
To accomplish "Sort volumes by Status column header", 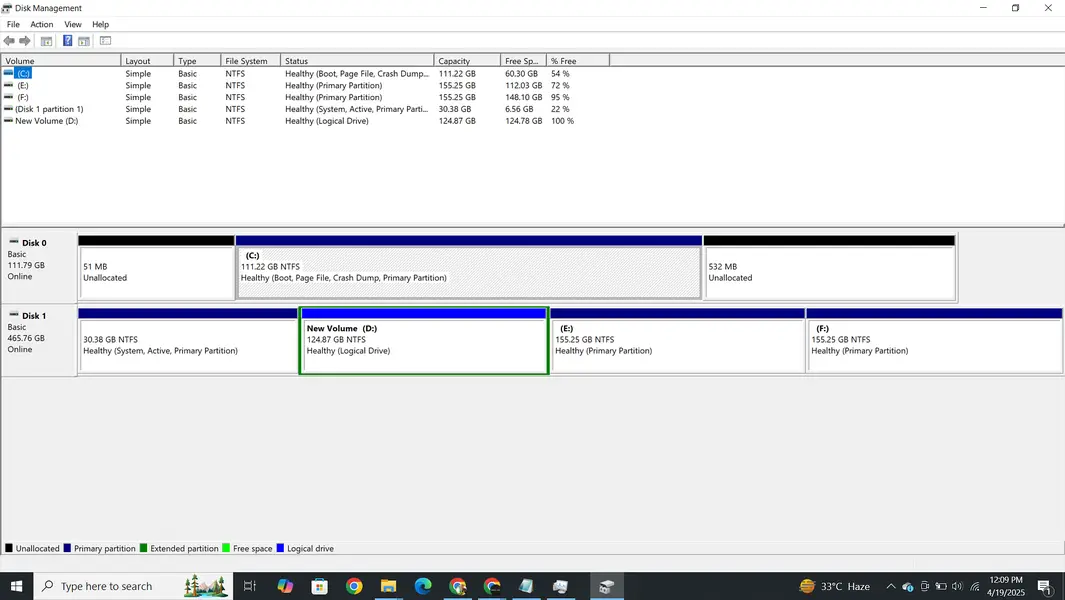I will point(356,61).
